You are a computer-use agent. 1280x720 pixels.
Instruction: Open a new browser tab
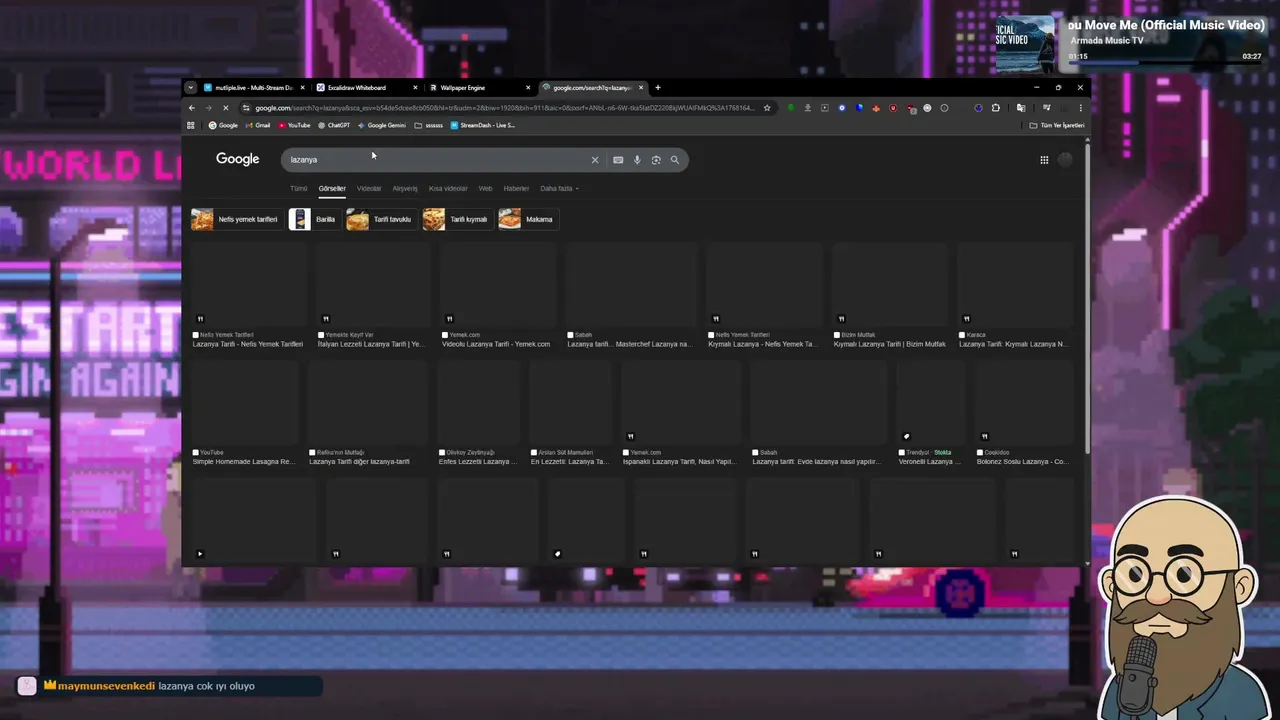[x=657, y=87]
